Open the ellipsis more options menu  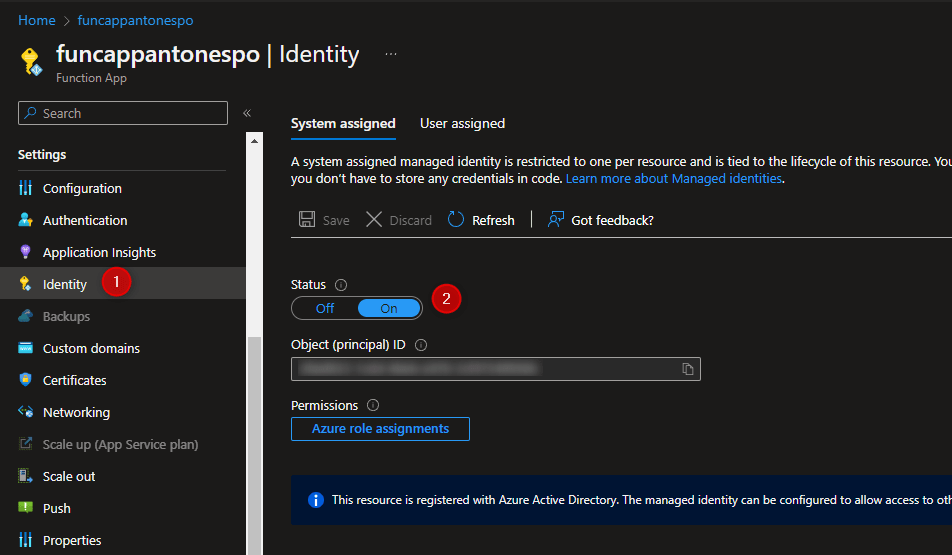tap(391, 54)
